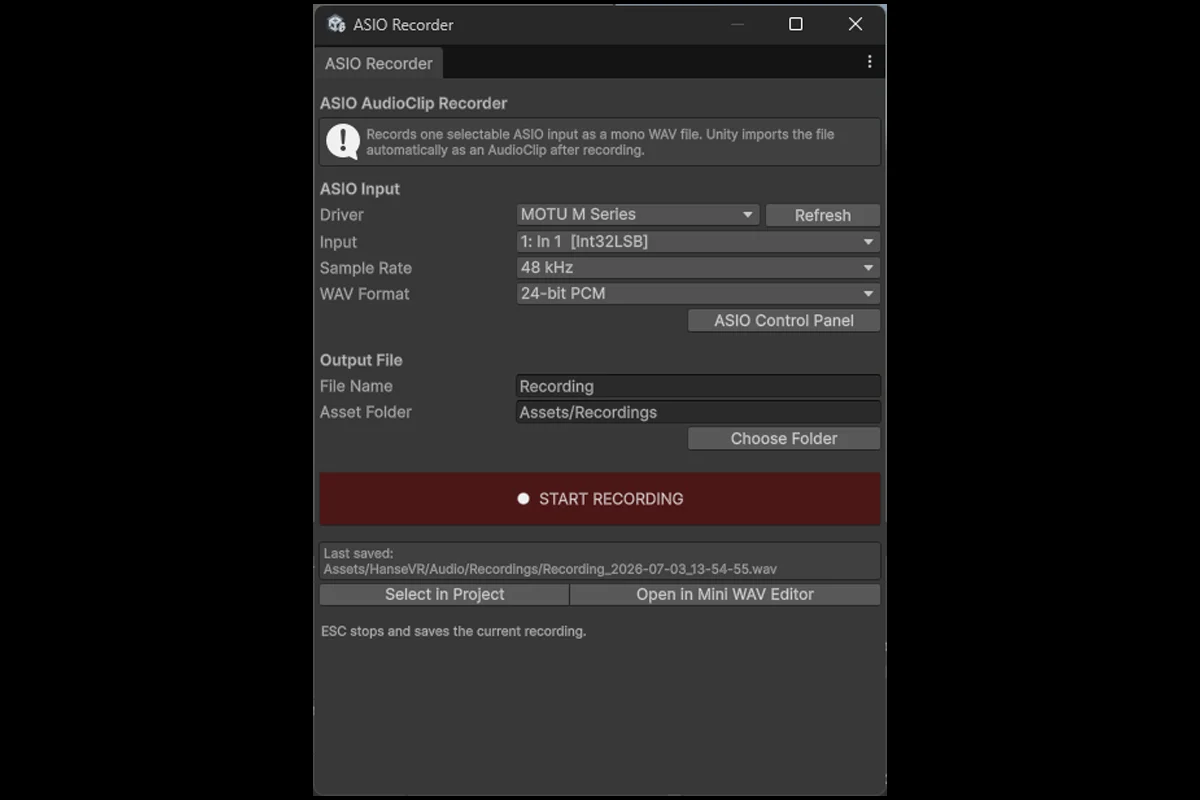Click the Sample Rate label

click(366, 268)
